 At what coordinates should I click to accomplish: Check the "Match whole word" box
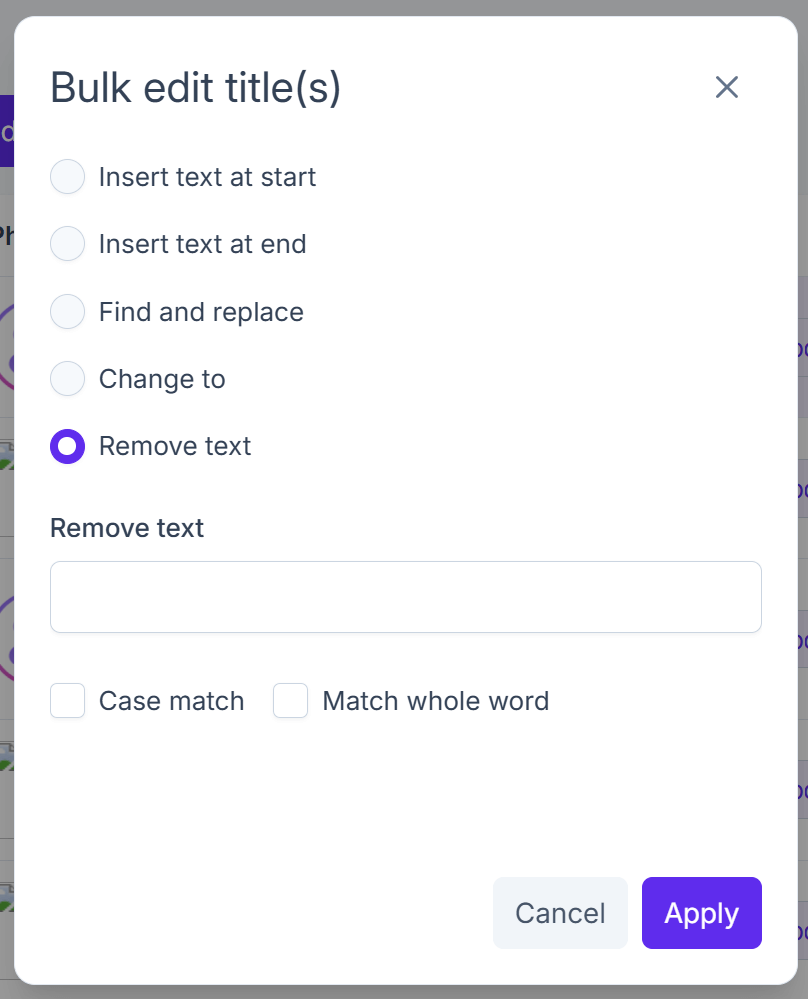pos(290,701)
